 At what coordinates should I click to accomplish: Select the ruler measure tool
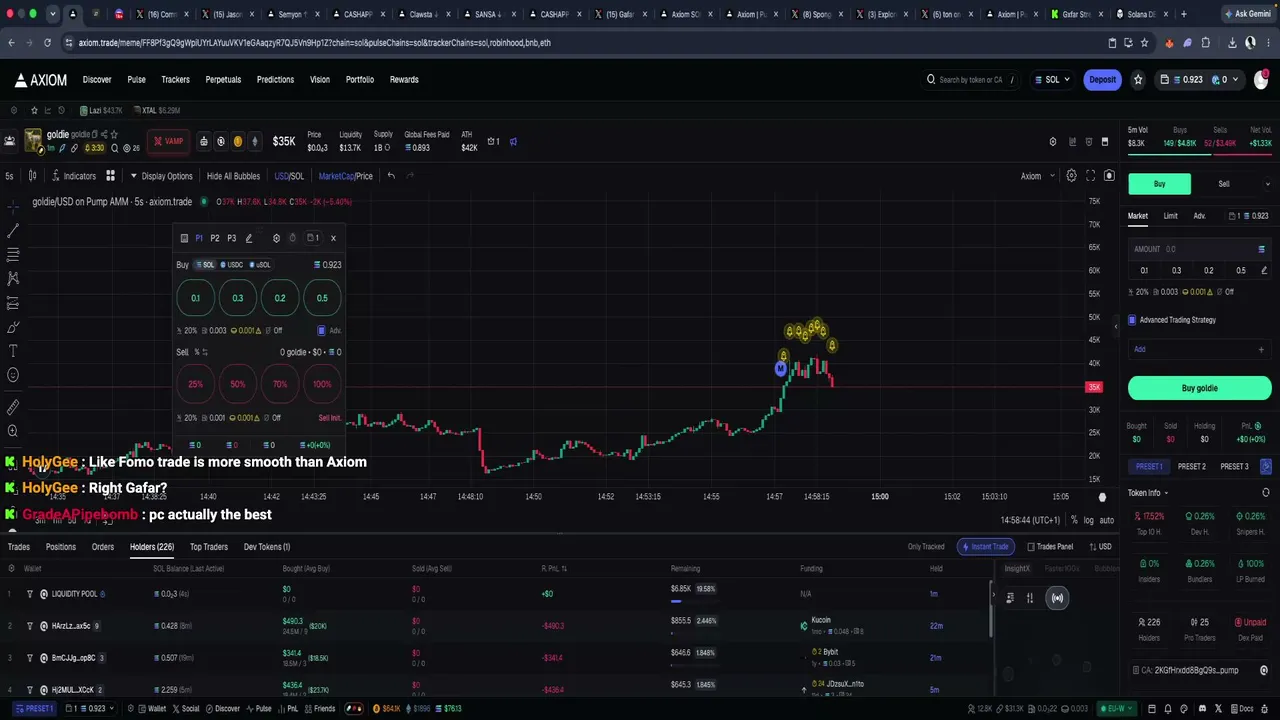point(13,407)
